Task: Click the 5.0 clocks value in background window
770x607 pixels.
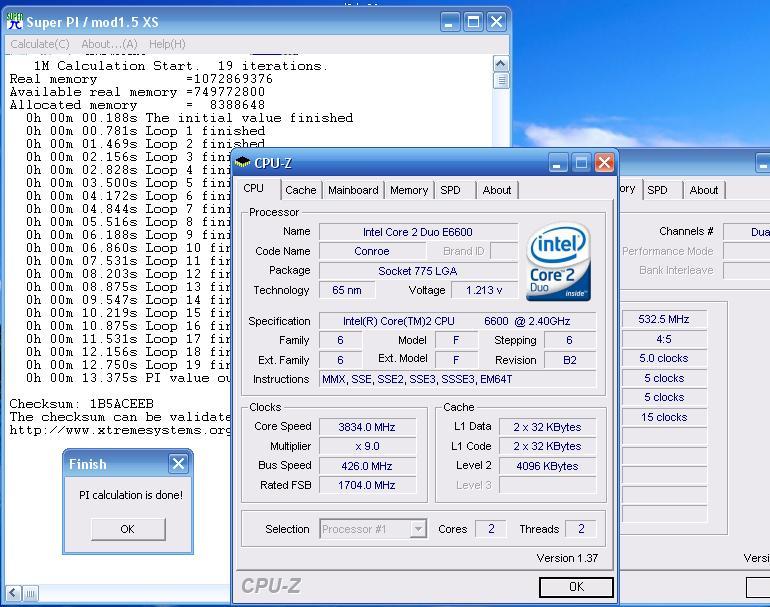Action: pyautogui.click(x=664, y=359)
